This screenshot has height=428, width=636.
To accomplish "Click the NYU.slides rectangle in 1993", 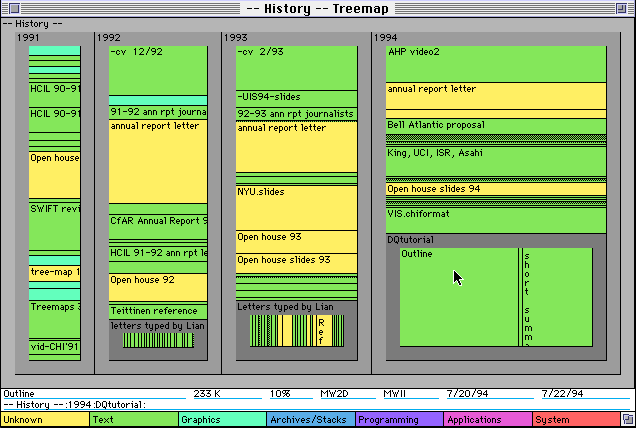I will pos(297,208).
